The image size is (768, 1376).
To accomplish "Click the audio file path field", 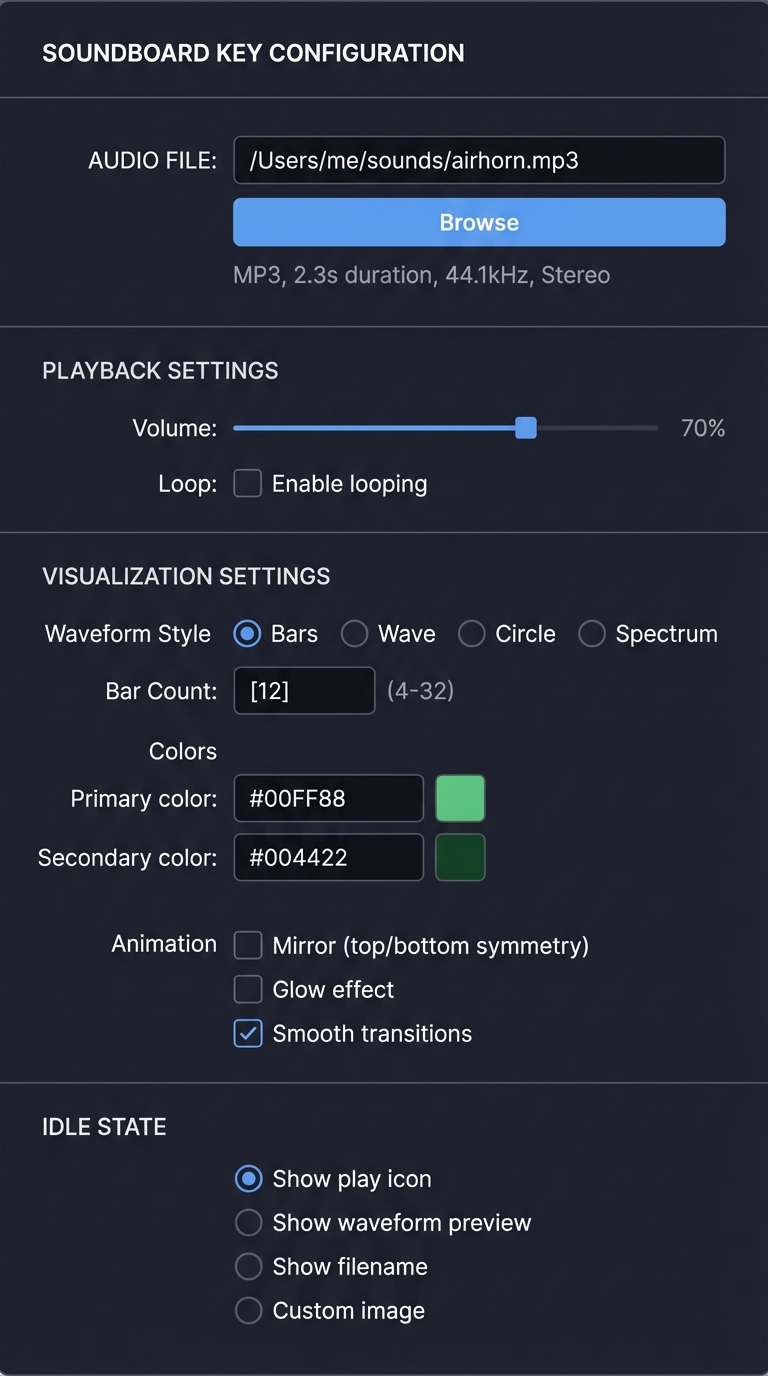I will [478, 160].
